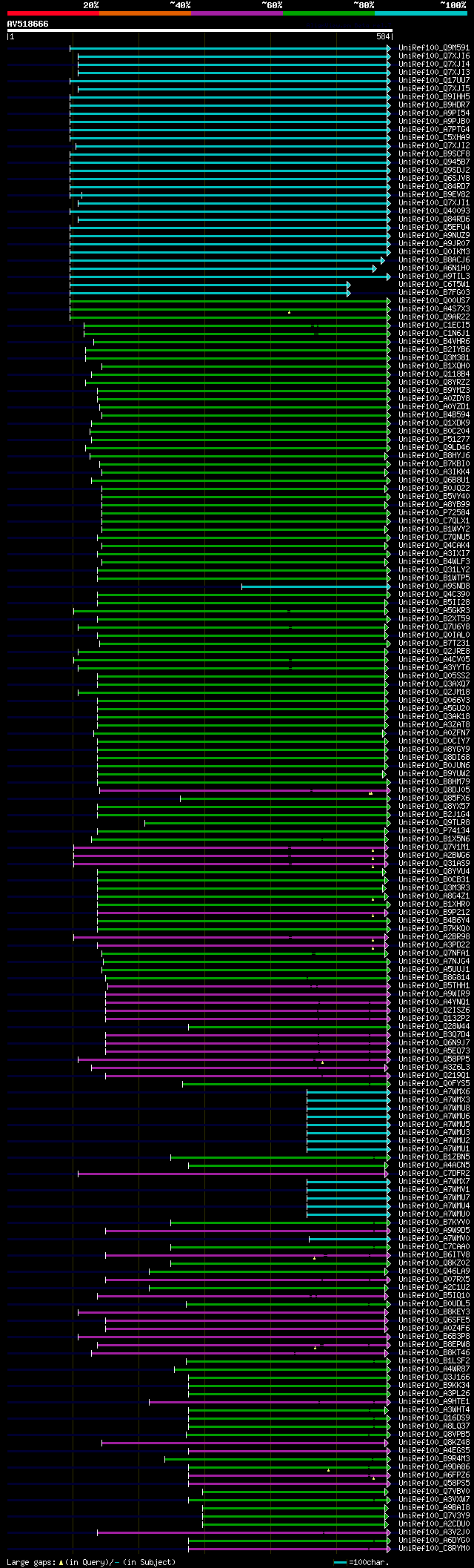Click the cyan alignment bar for UniRef100_B8ACJ6

227,260
